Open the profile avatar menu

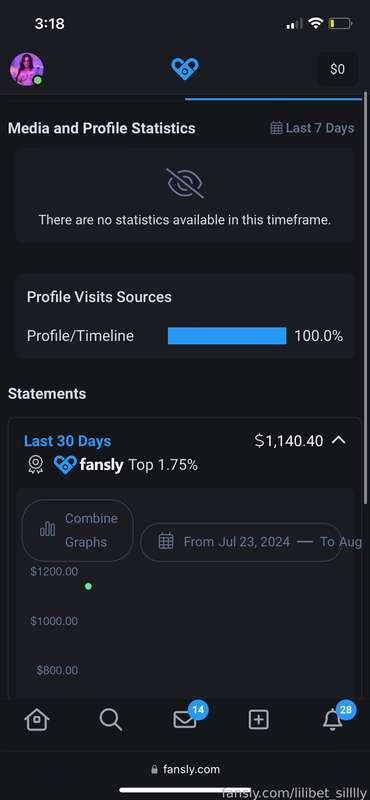[x=27, y=69]
